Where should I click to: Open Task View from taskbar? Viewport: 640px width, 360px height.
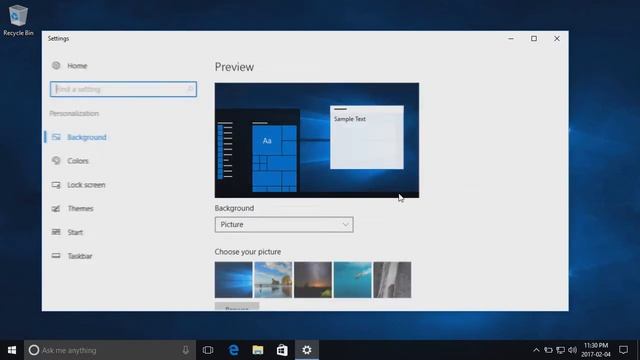click(208, 350)
